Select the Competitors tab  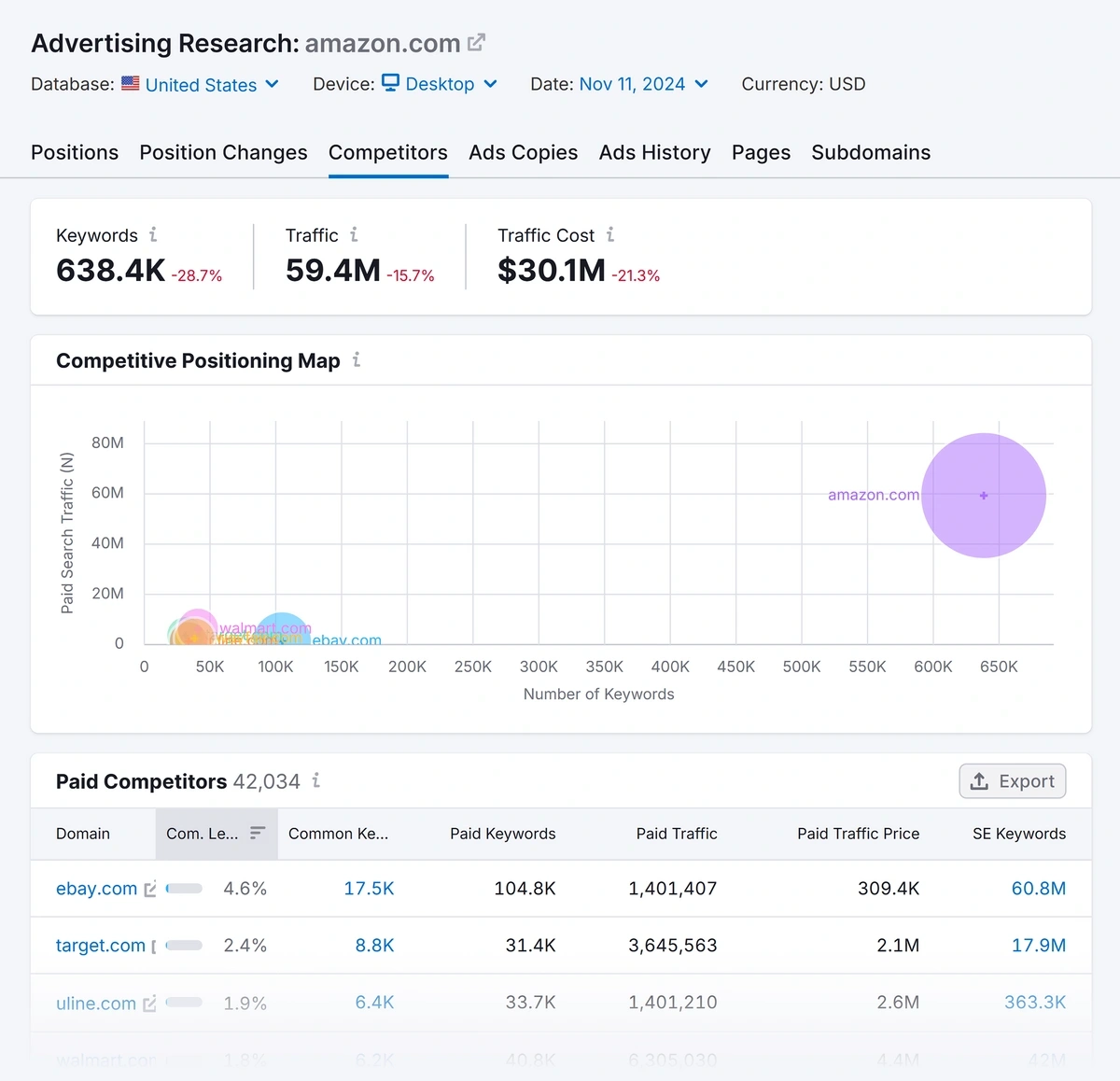[388, 152]
